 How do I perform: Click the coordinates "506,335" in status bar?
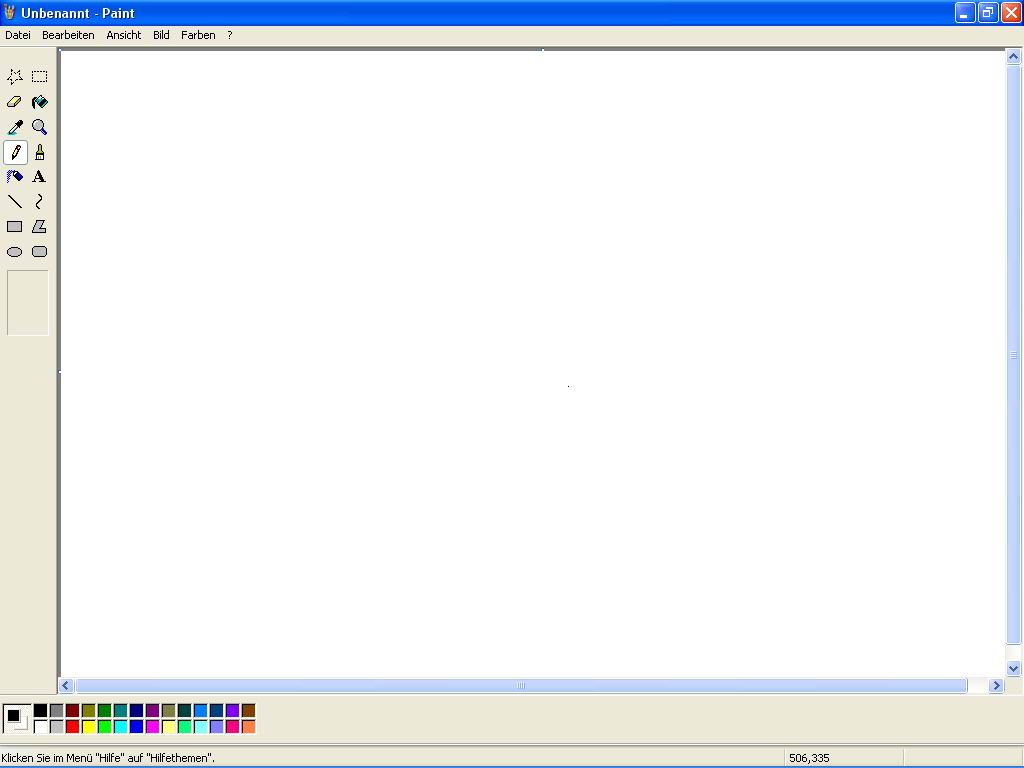(x=809, y=758)
